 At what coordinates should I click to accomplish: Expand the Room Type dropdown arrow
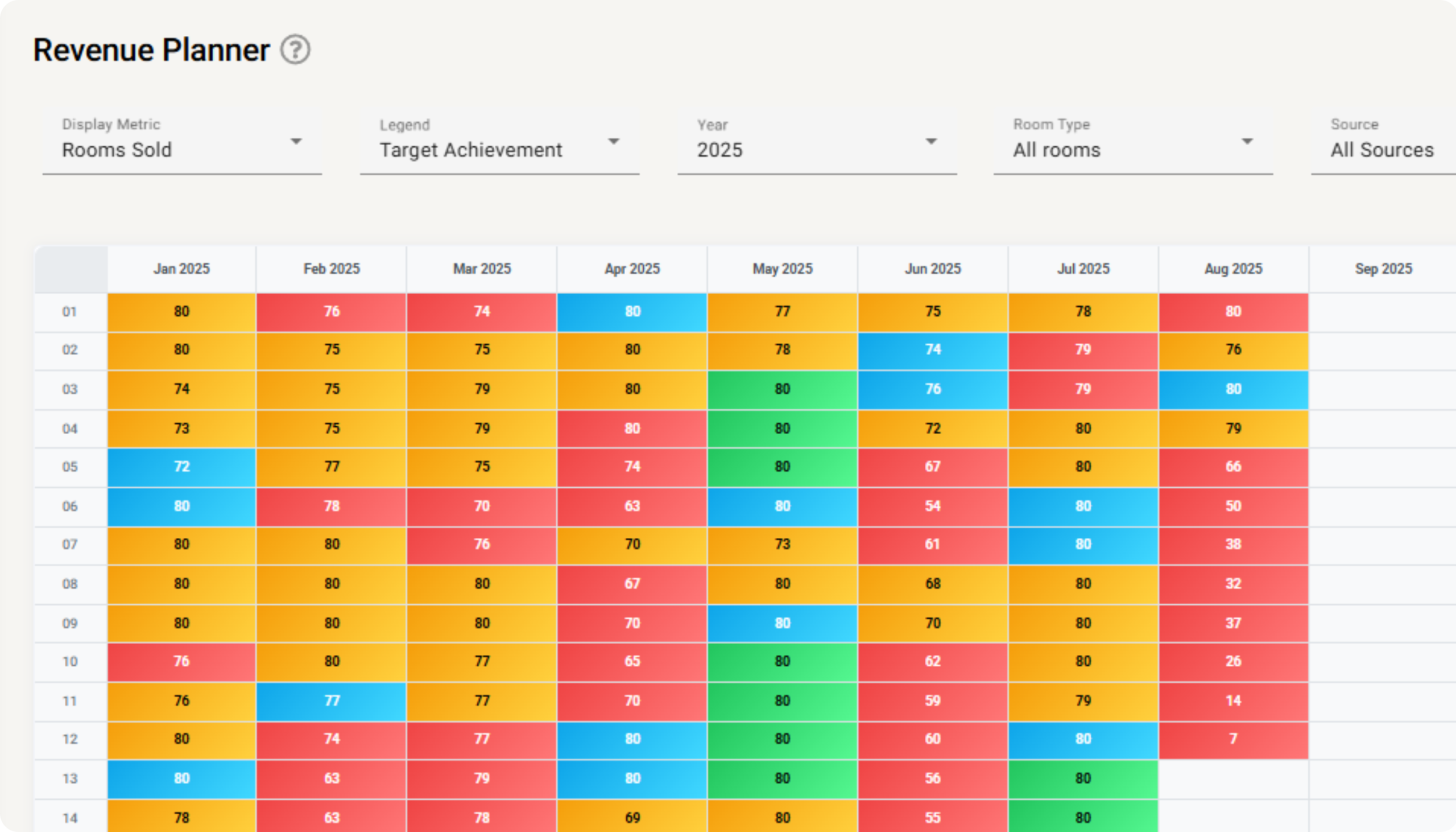tap(1247, 141)
